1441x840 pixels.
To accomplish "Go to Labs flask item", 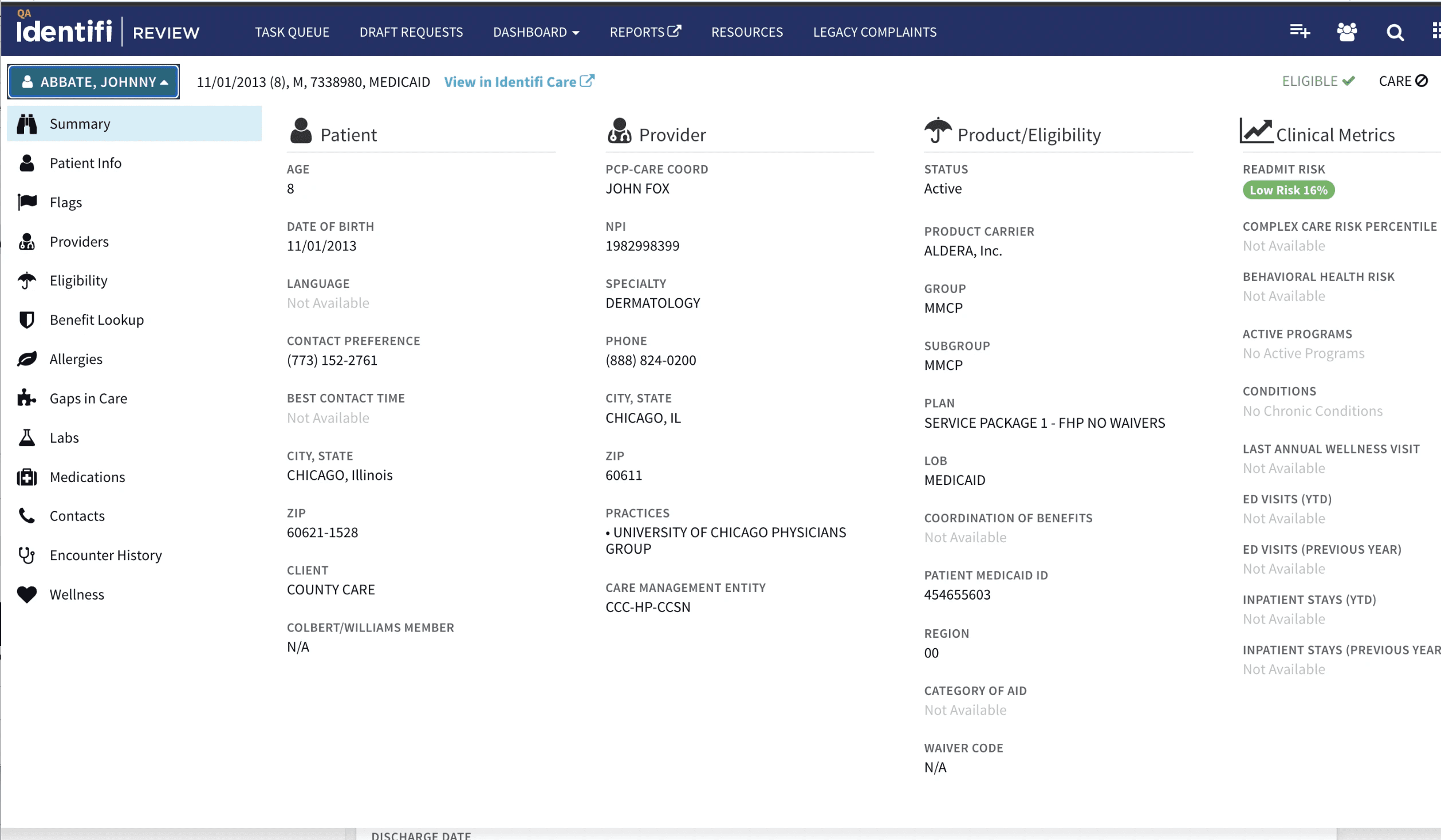I will tap(64, 437).
